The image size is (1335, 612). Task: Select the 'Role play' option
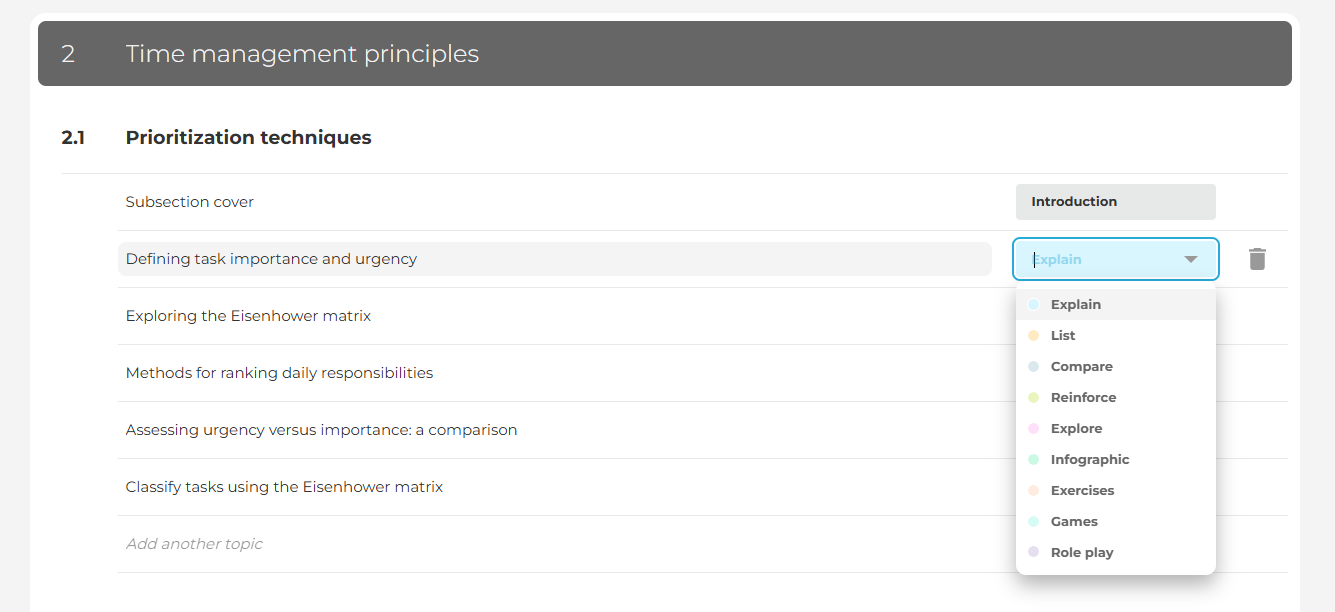[1081, 553]
